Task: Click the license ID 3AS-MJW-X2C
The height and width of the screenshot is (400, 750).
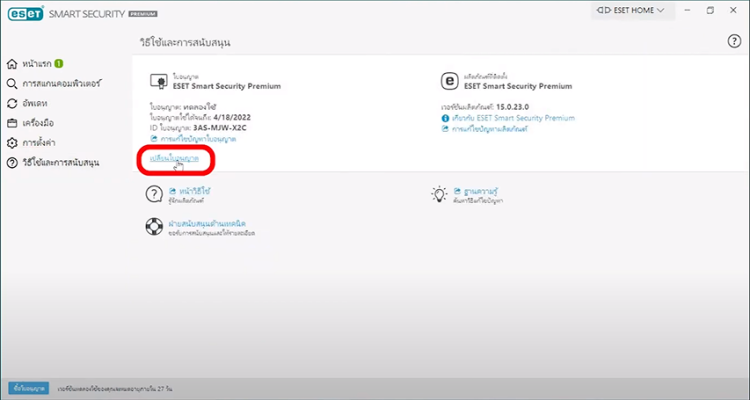Action: click(220, 128)
